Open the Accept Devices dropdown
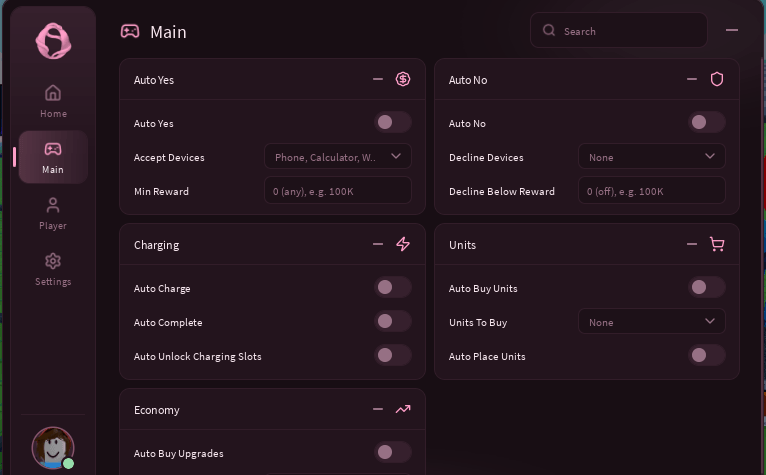This screenshot has width=766, height=475. 338,156
